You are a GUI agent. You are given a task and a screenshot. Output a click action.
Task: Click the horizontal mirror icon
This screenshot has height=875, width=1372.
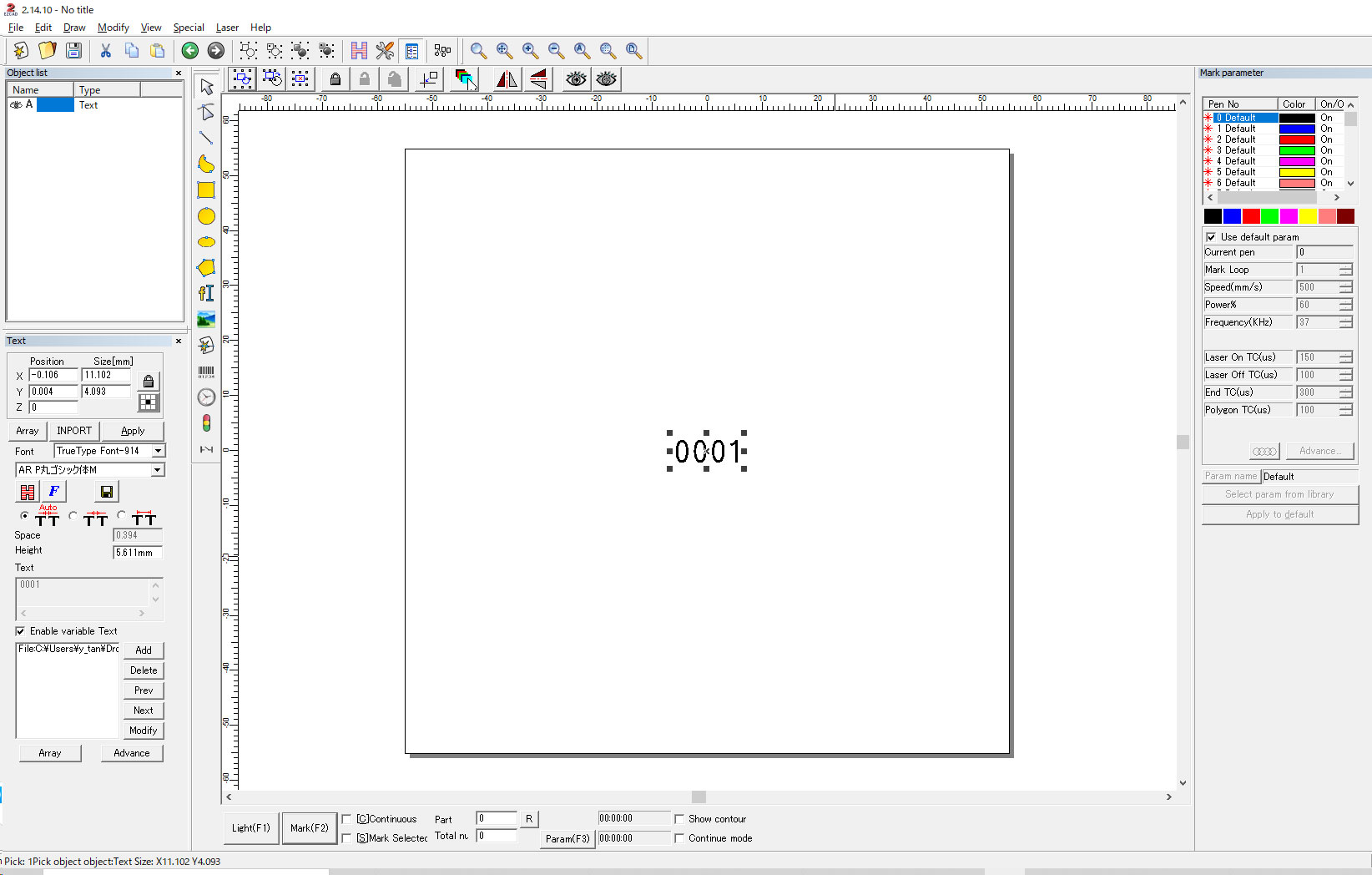[507, 79]
